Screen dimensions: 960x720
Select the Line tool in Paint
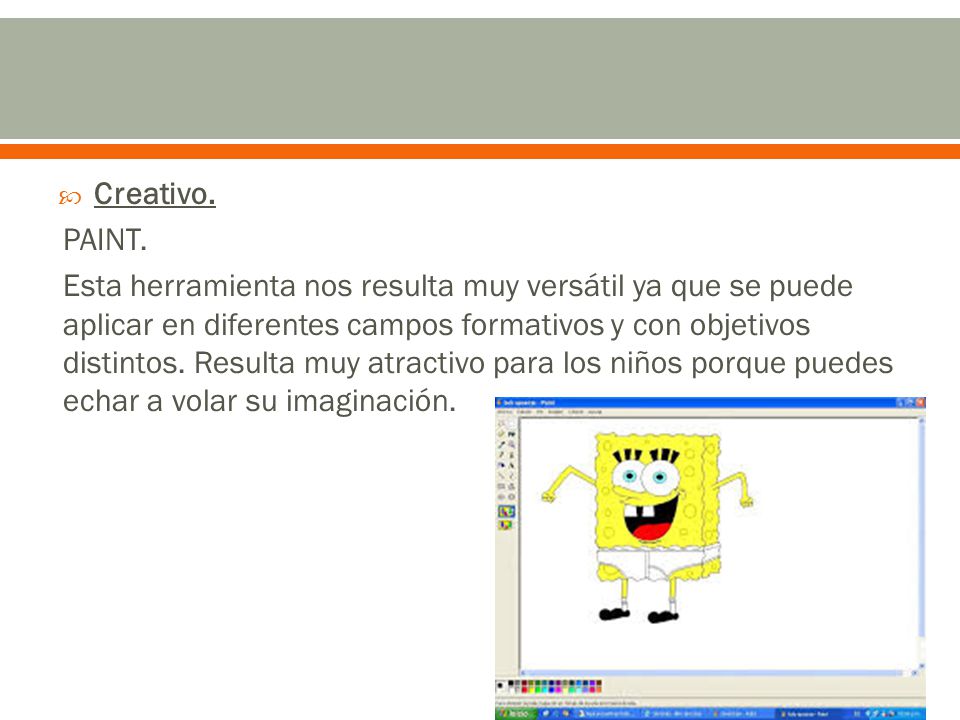point(501,476)
